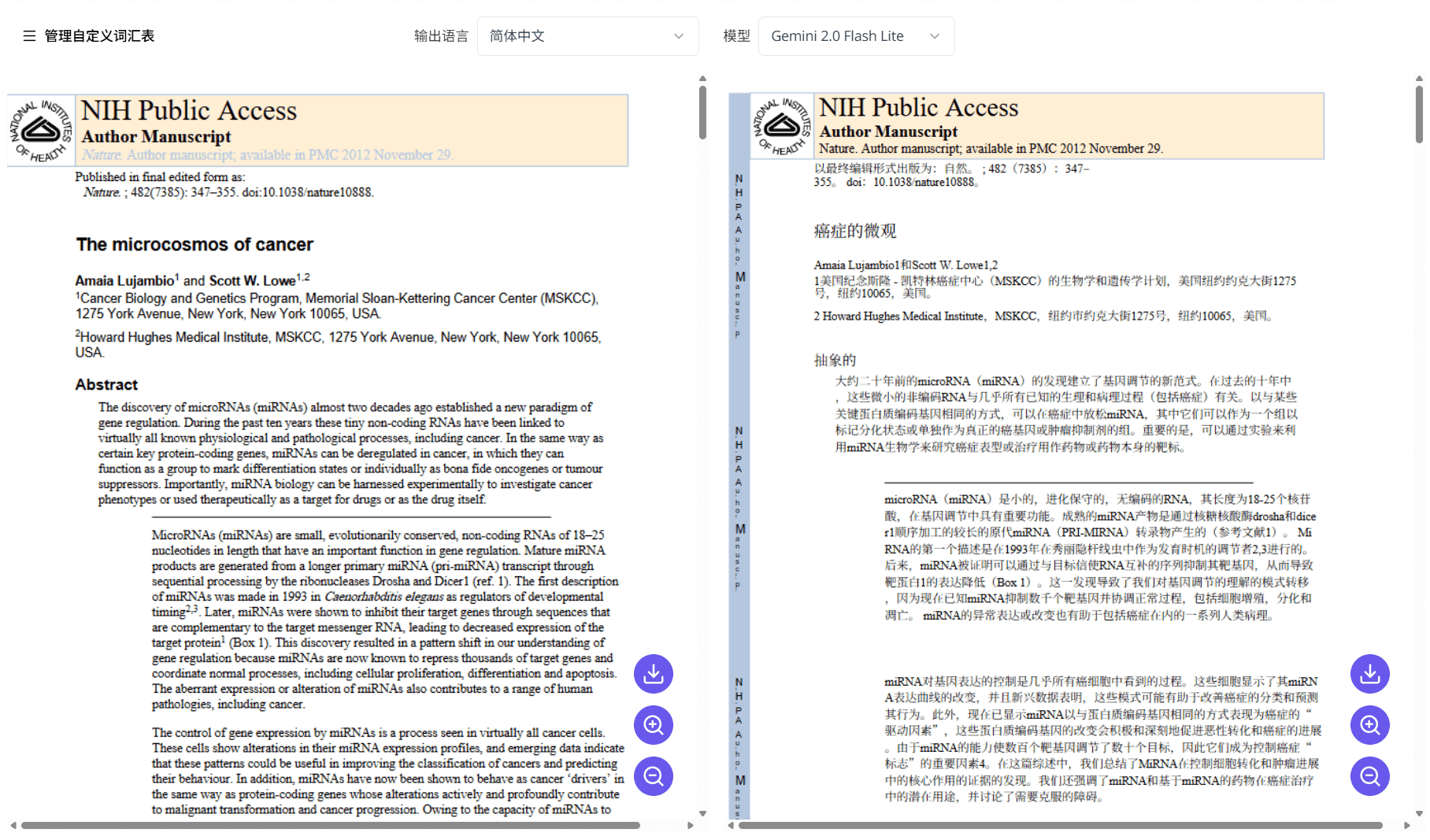1430x840 pixels.
Task: Open the 管理自定义词汇表 glossary manager
Action: (x=99, y=36)
